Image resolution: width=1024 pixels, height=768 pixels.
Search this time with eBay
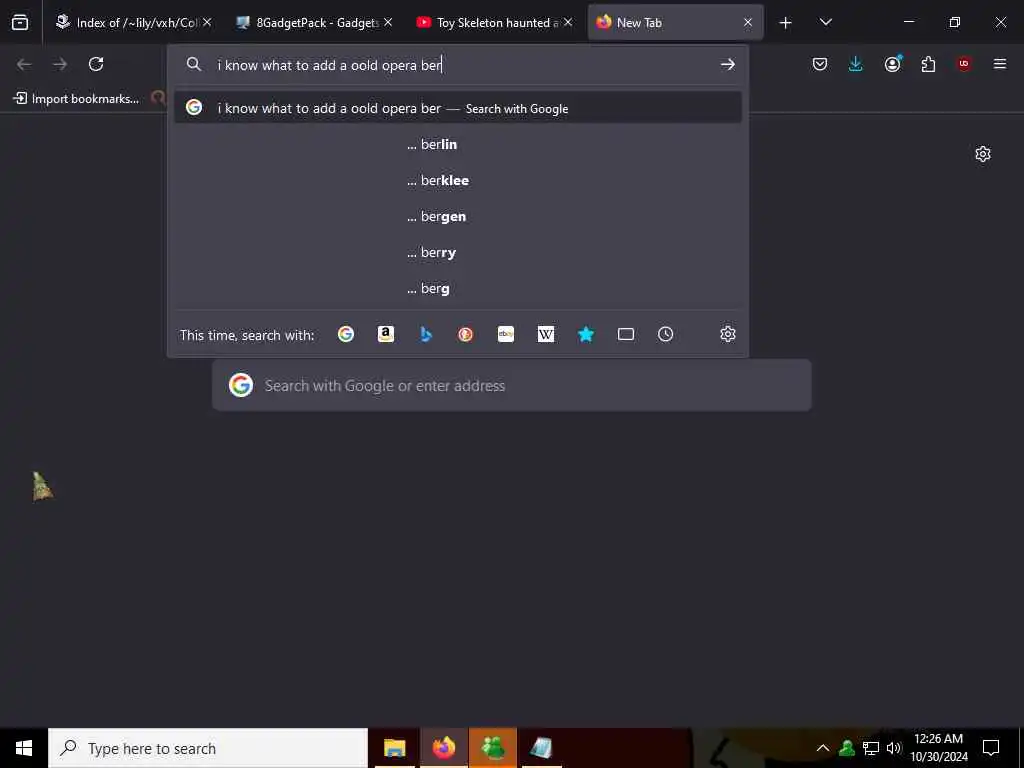pyautogui.click(x=506, y=334)
